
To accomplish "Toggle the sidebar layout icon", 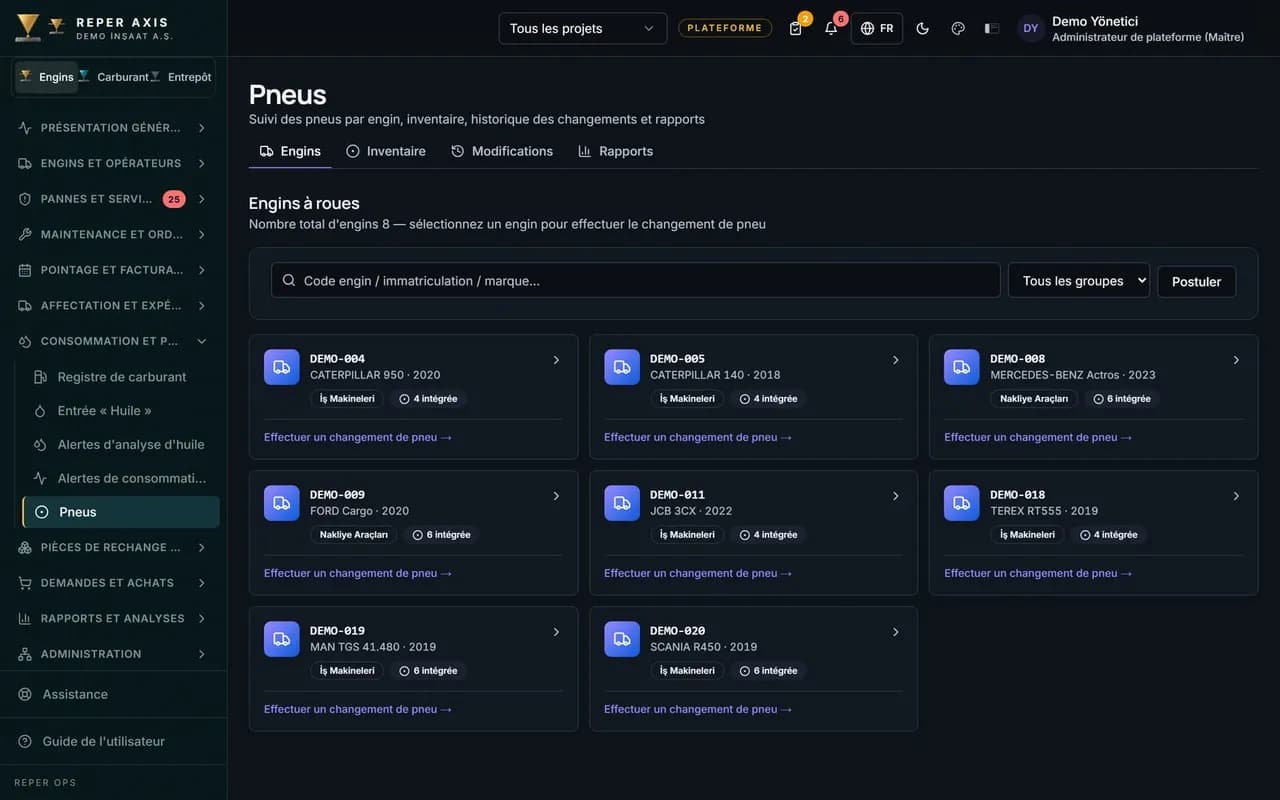I will [992, 28].
